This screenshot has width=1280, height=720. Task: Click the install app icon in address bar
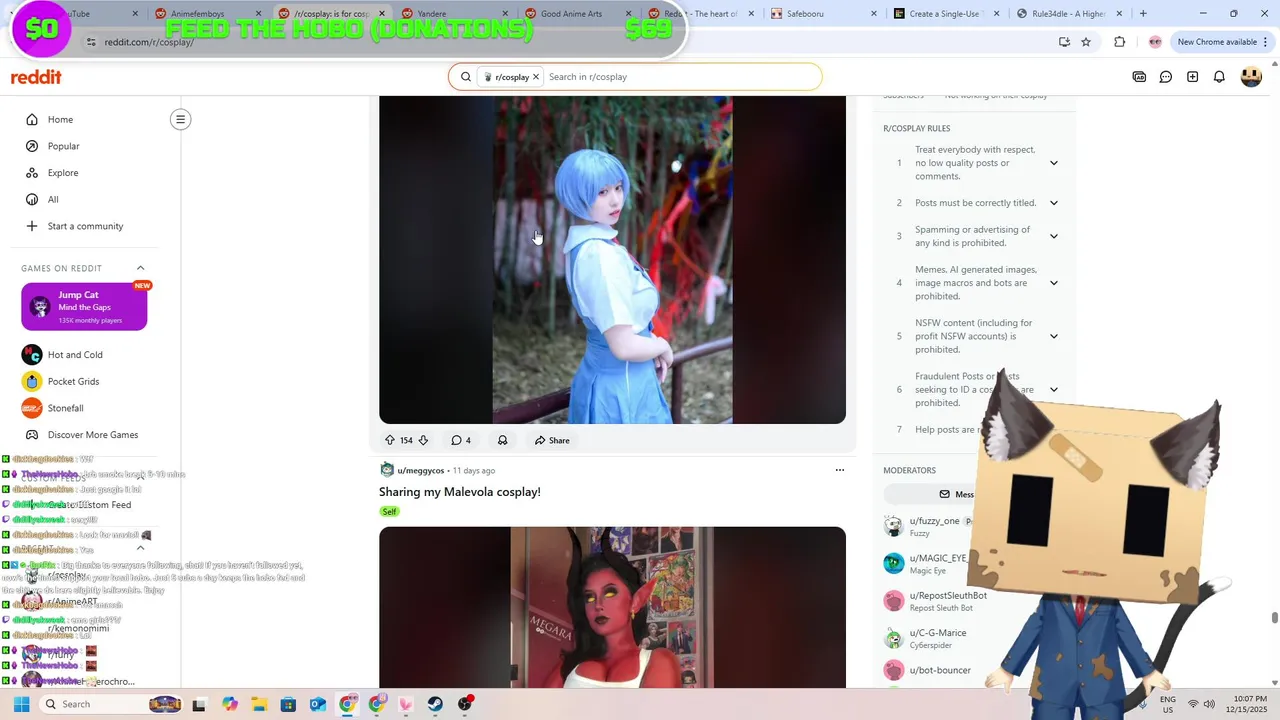coord(1064,42)
